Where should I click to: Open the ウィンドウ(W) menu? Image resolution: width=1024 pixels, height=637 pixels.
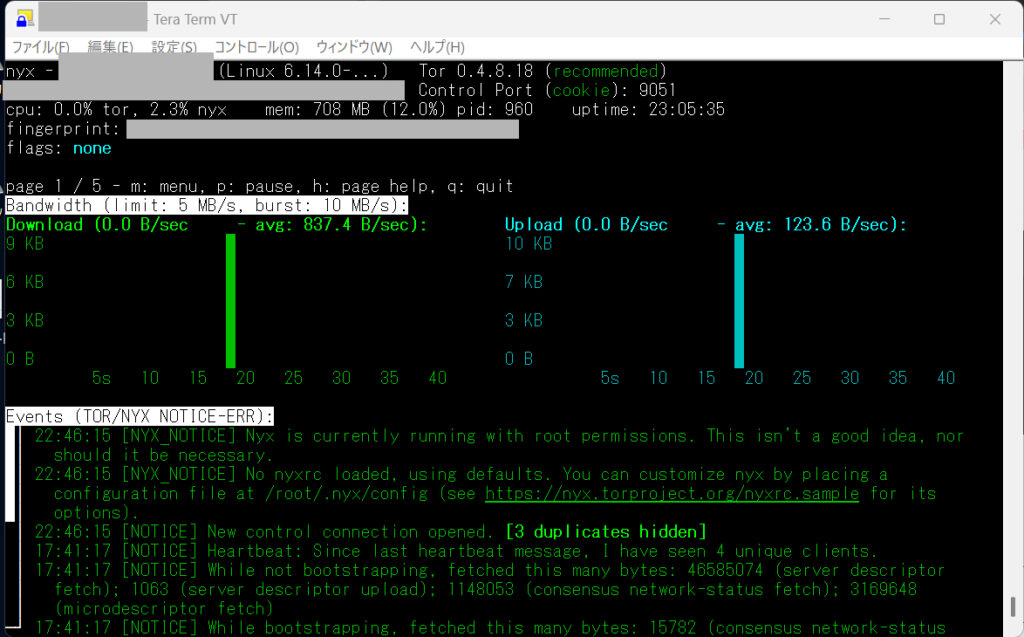point(354,47)
